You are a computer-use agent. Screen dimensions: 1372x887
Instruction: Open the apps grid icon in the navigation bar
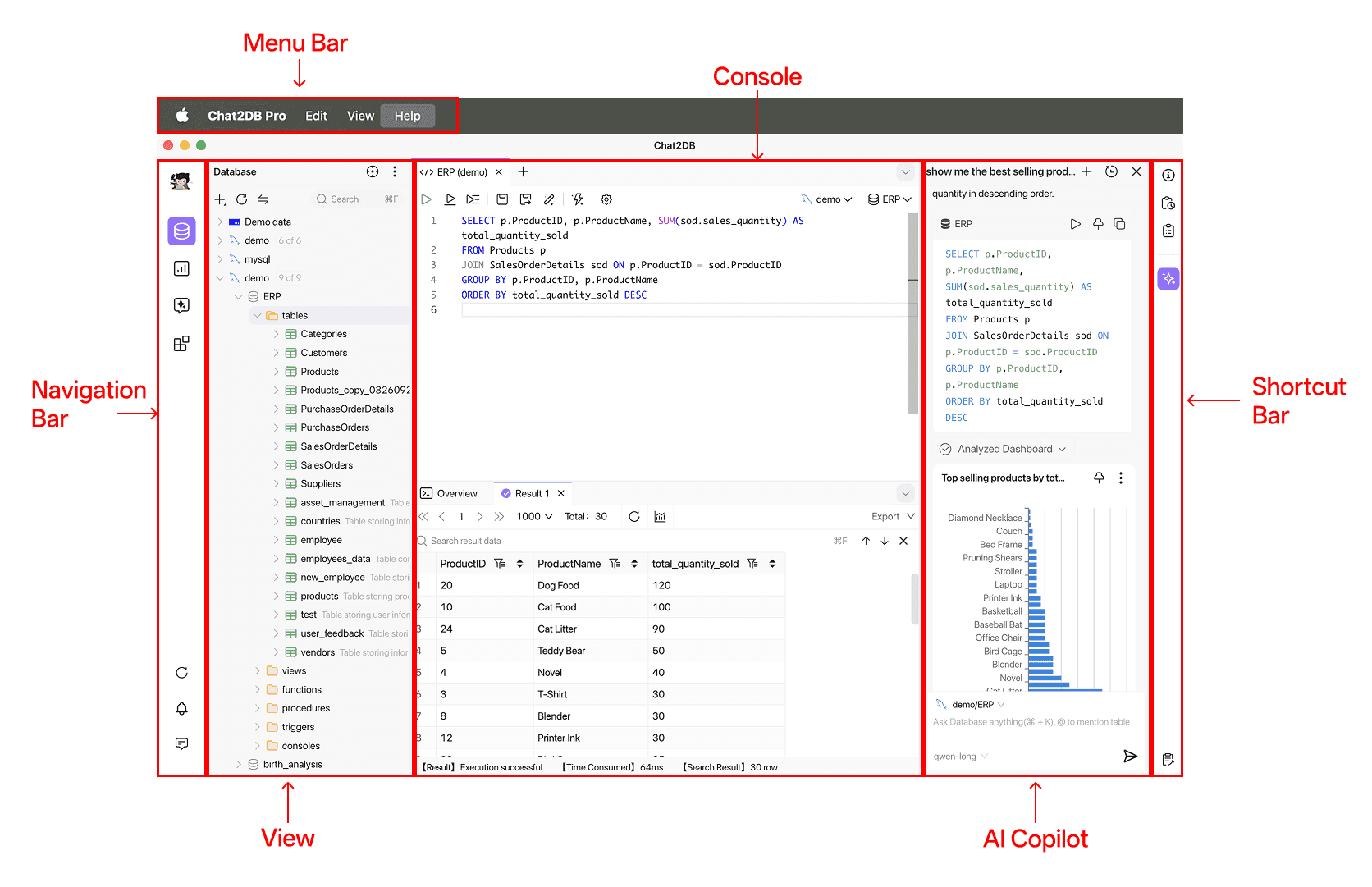pos(181,343)
